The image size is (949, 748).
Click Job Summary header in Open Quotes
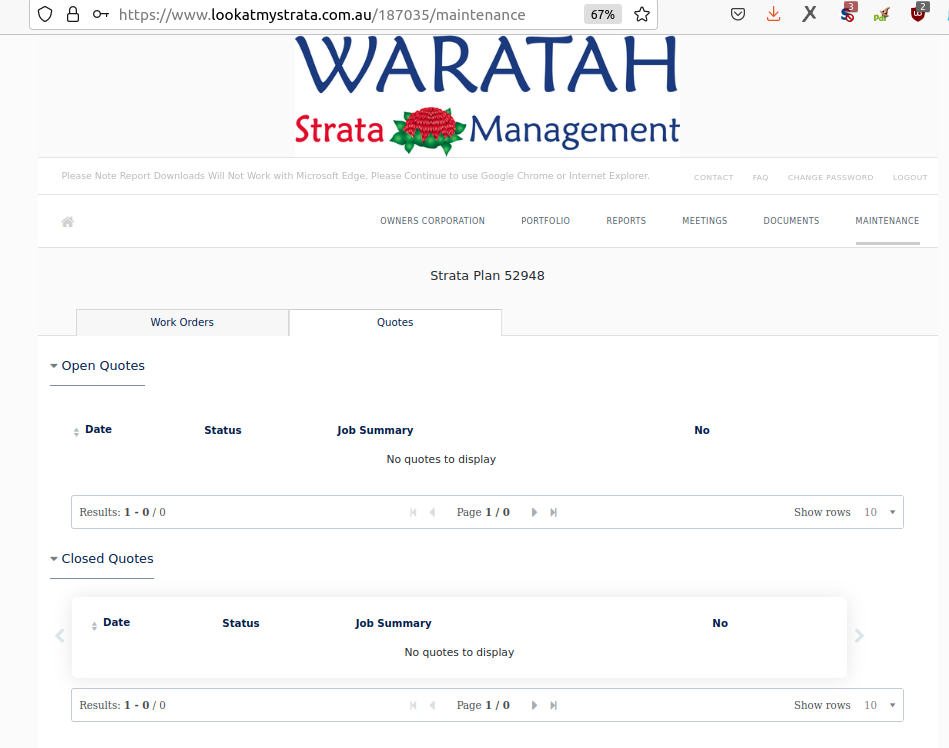pos(375,430)
